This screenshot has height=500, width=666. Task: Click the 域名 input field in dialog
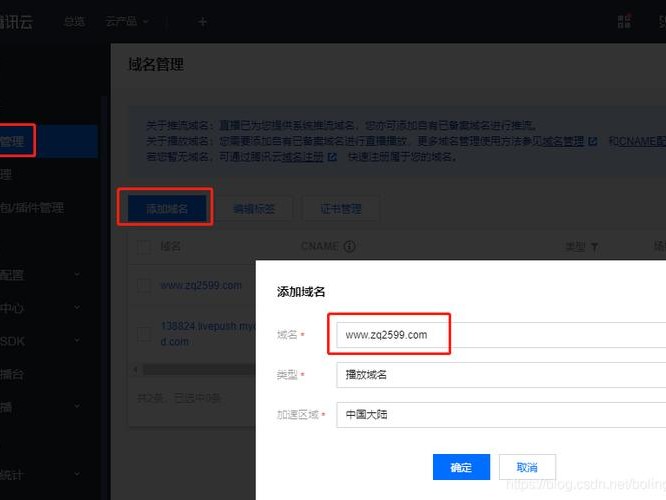(x=501, y=335)
